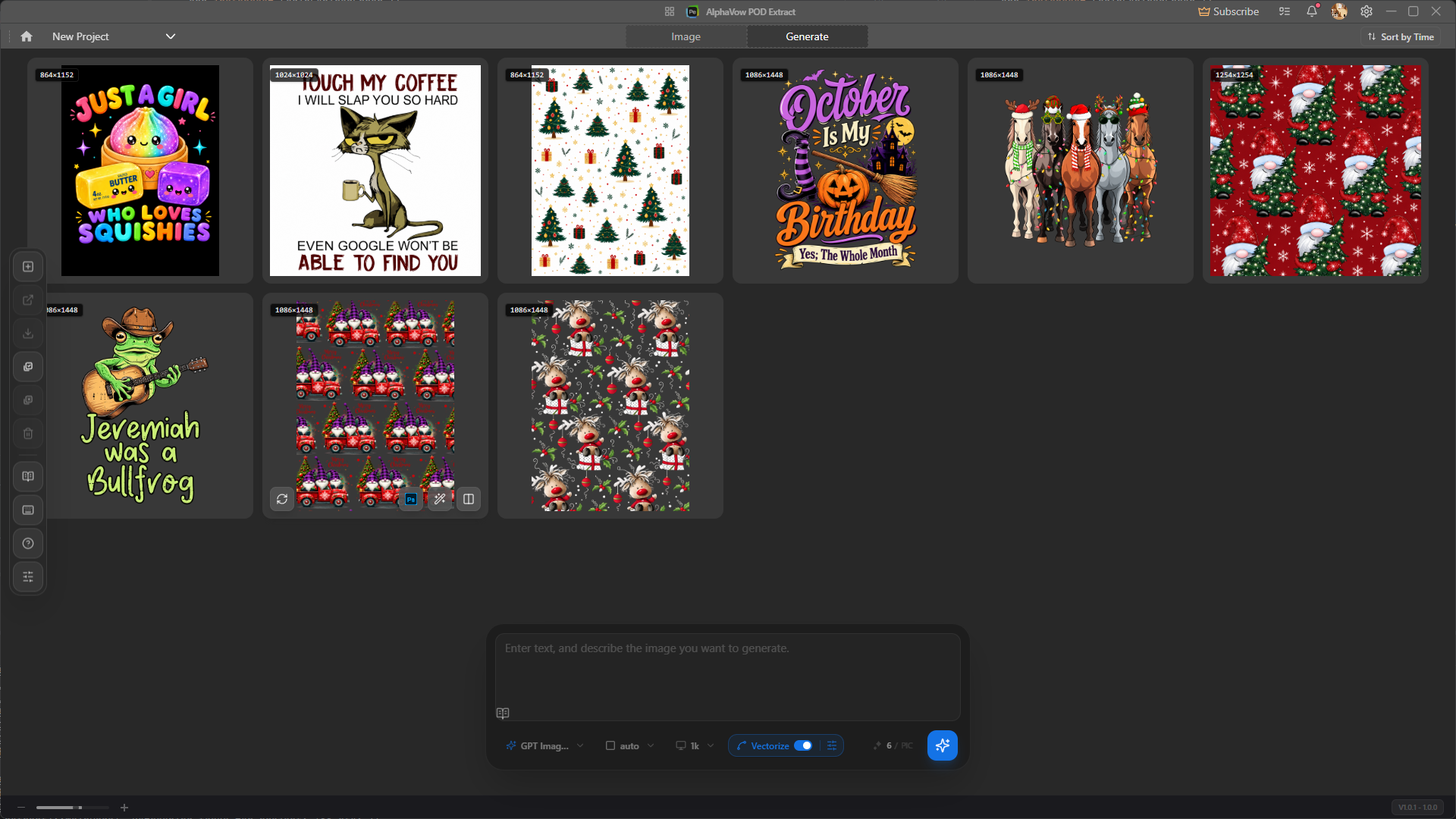
Task: Open the sliders settings icon in sidebar
Action: 28,577
